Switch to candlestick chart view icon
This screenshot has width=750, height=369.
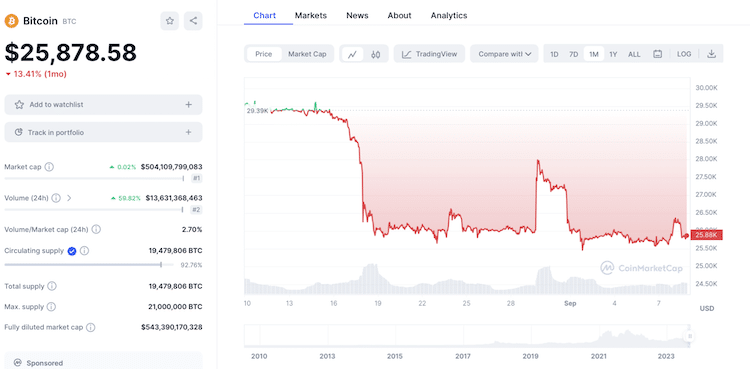click(375, 54)
